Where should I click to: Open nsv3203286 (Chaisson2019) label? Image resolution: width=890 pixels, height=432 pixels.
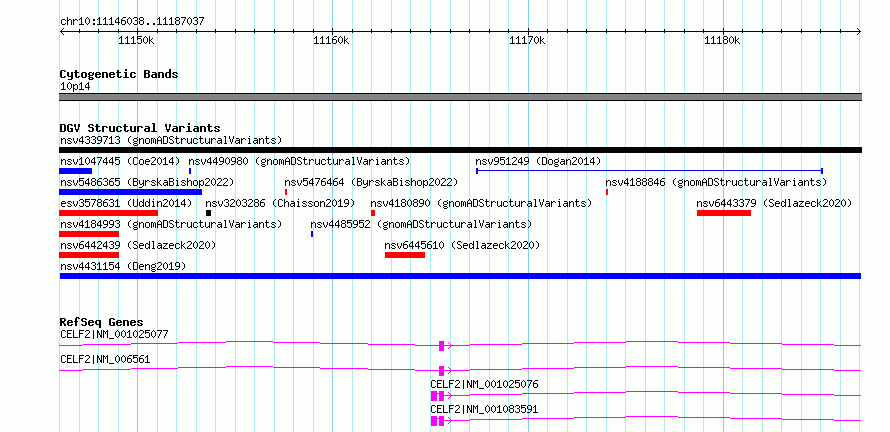tap(280, 203)
